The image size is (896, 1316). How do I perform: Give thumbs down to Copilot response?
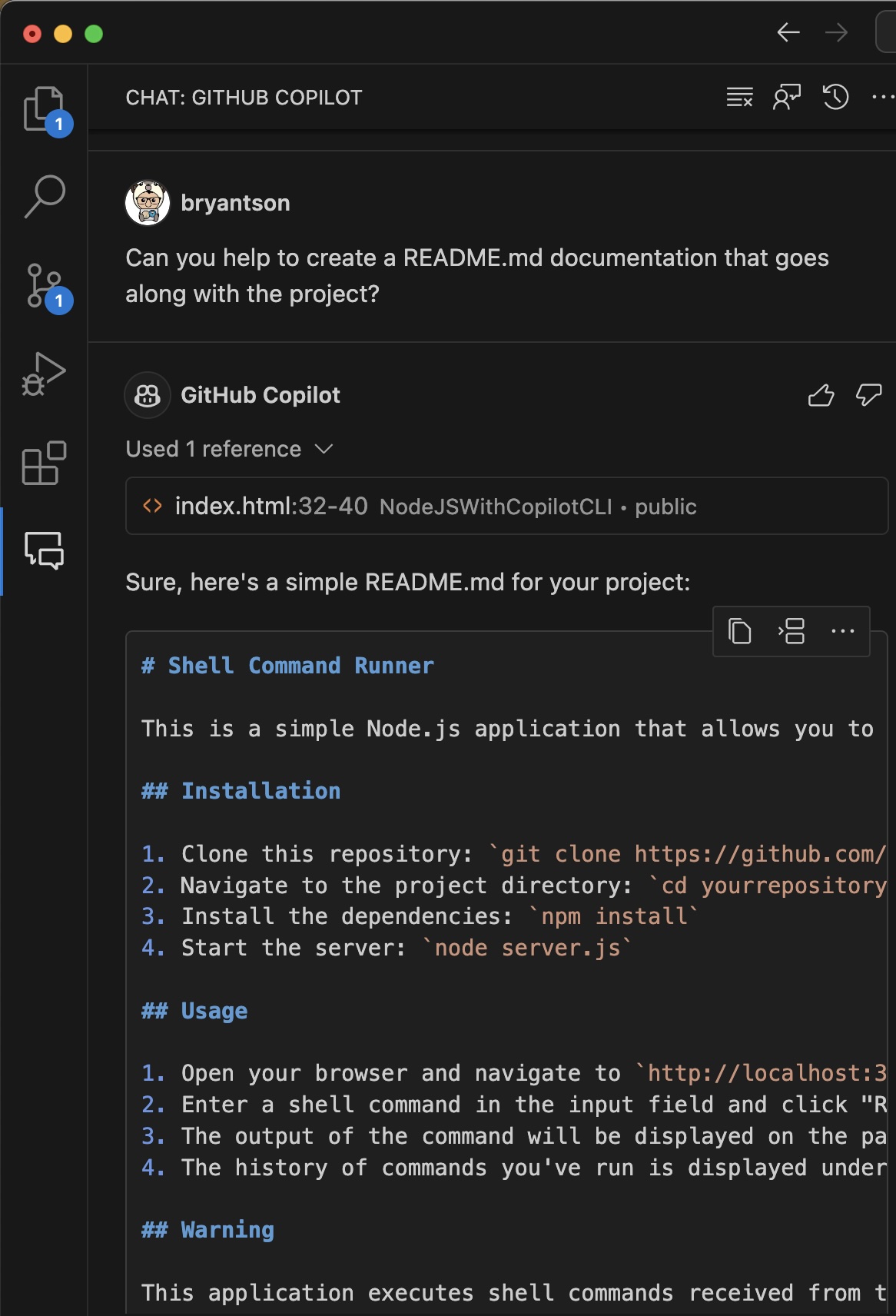click(868, 395)
